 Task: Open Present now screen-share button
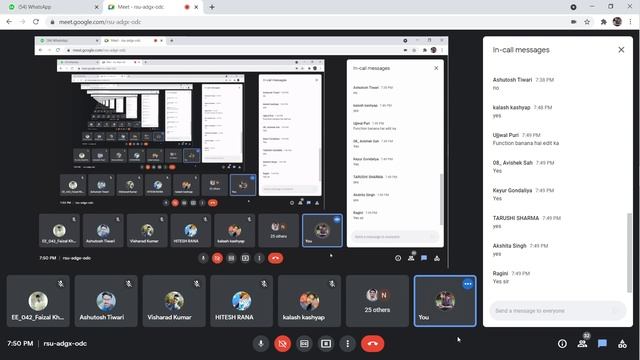[x=326, y=344]
